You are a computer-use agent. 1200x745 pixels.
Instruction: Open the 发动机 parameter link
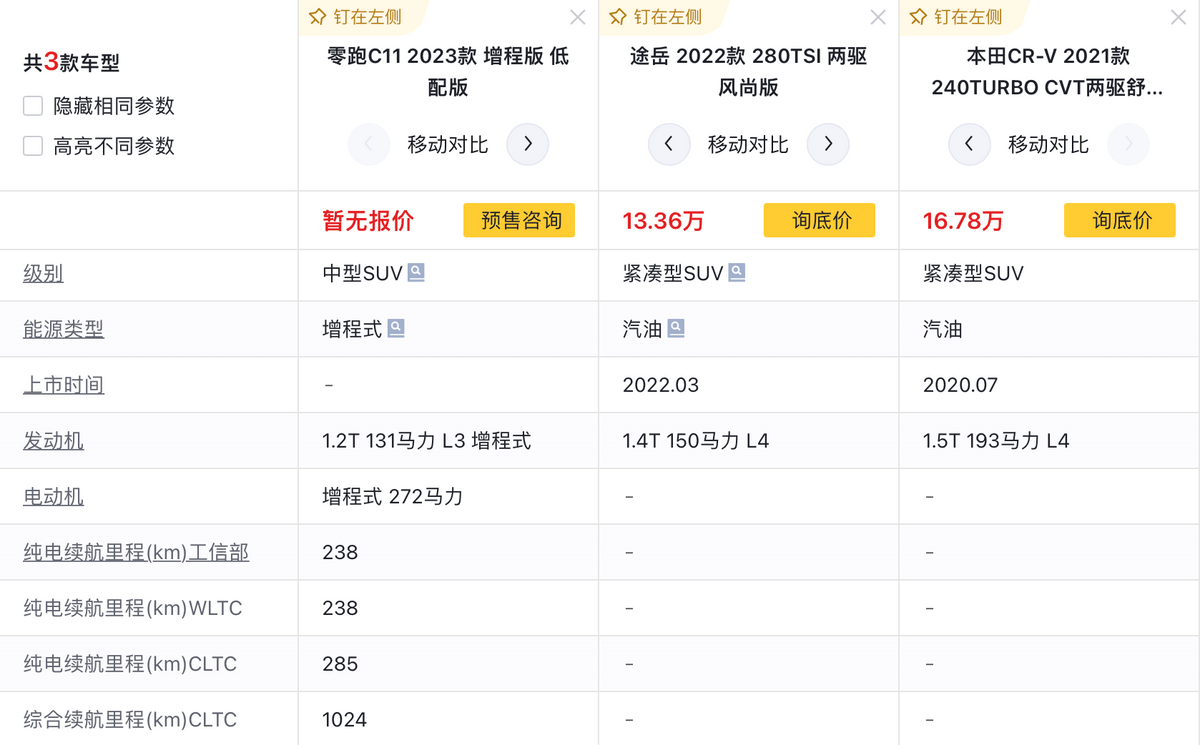(x=53, y=441)
